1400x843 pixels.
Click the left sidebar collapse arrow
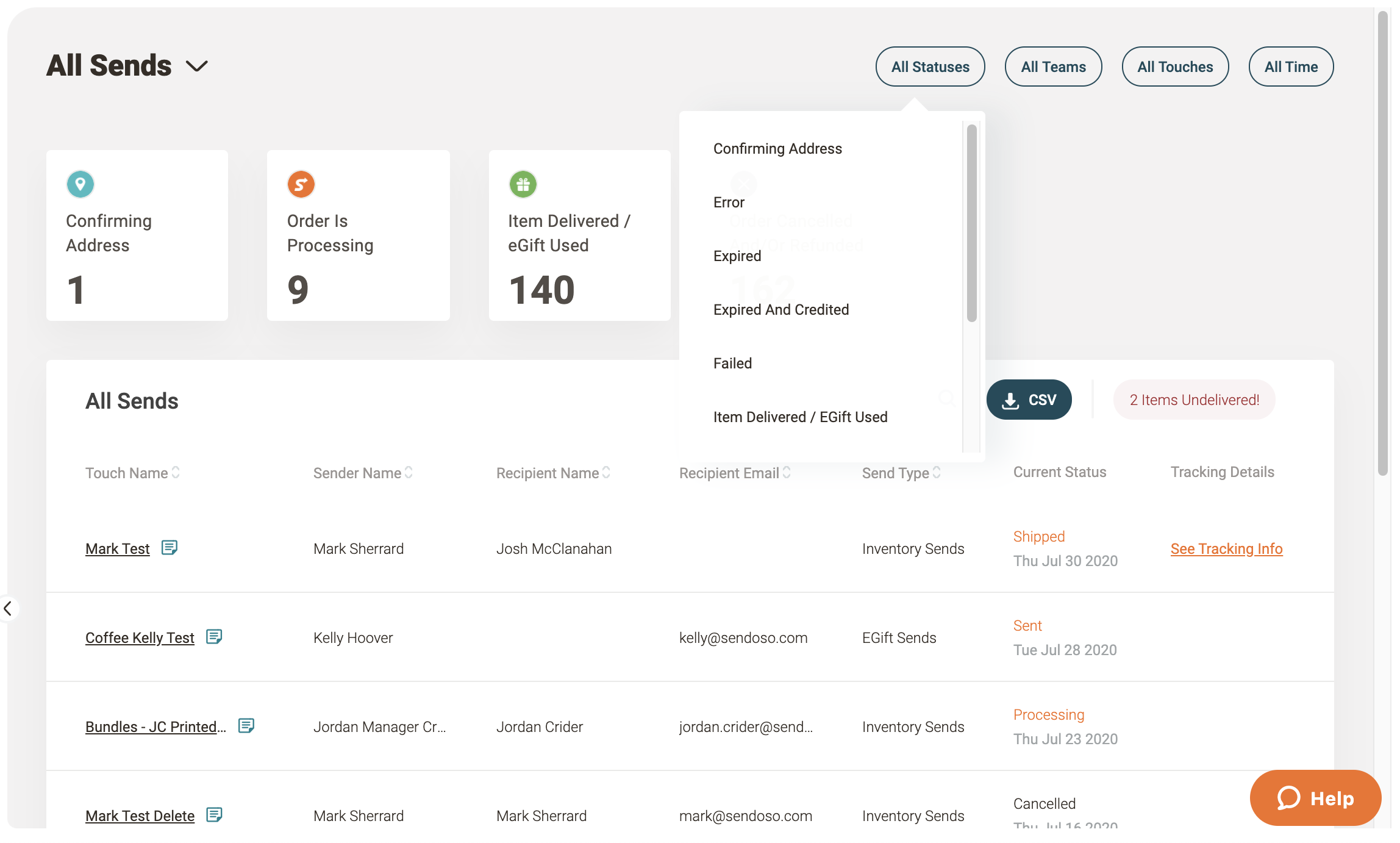point(8,608)
